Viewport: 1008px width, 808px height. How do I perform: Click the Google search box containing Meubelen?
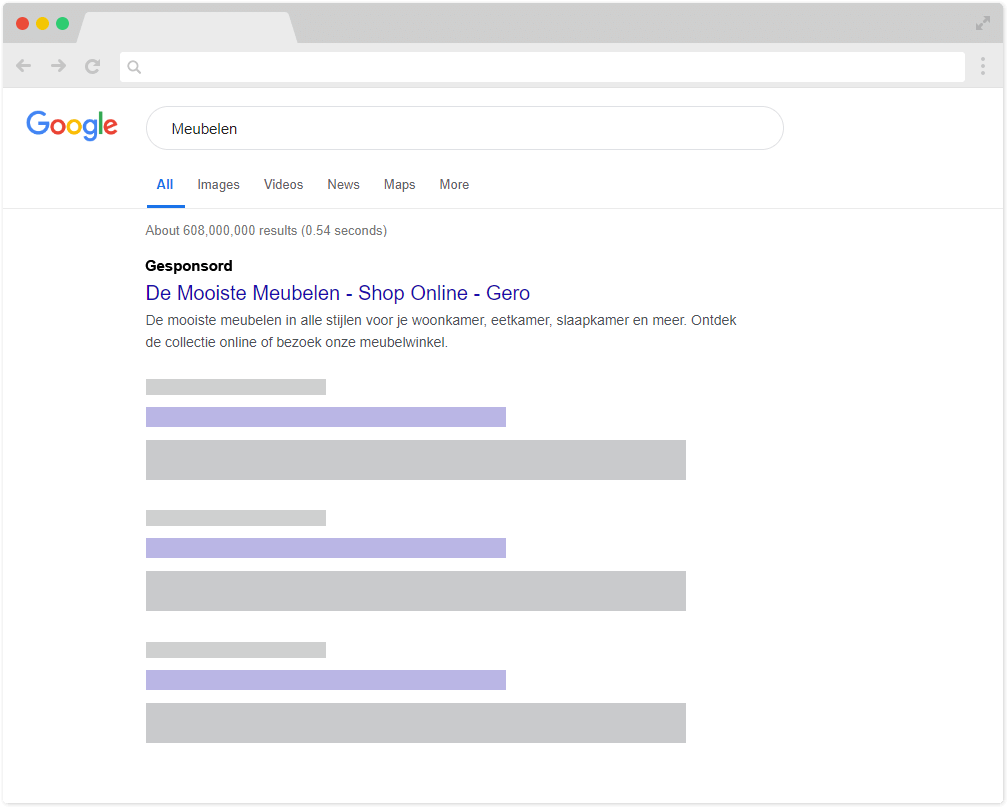(465, 129)
